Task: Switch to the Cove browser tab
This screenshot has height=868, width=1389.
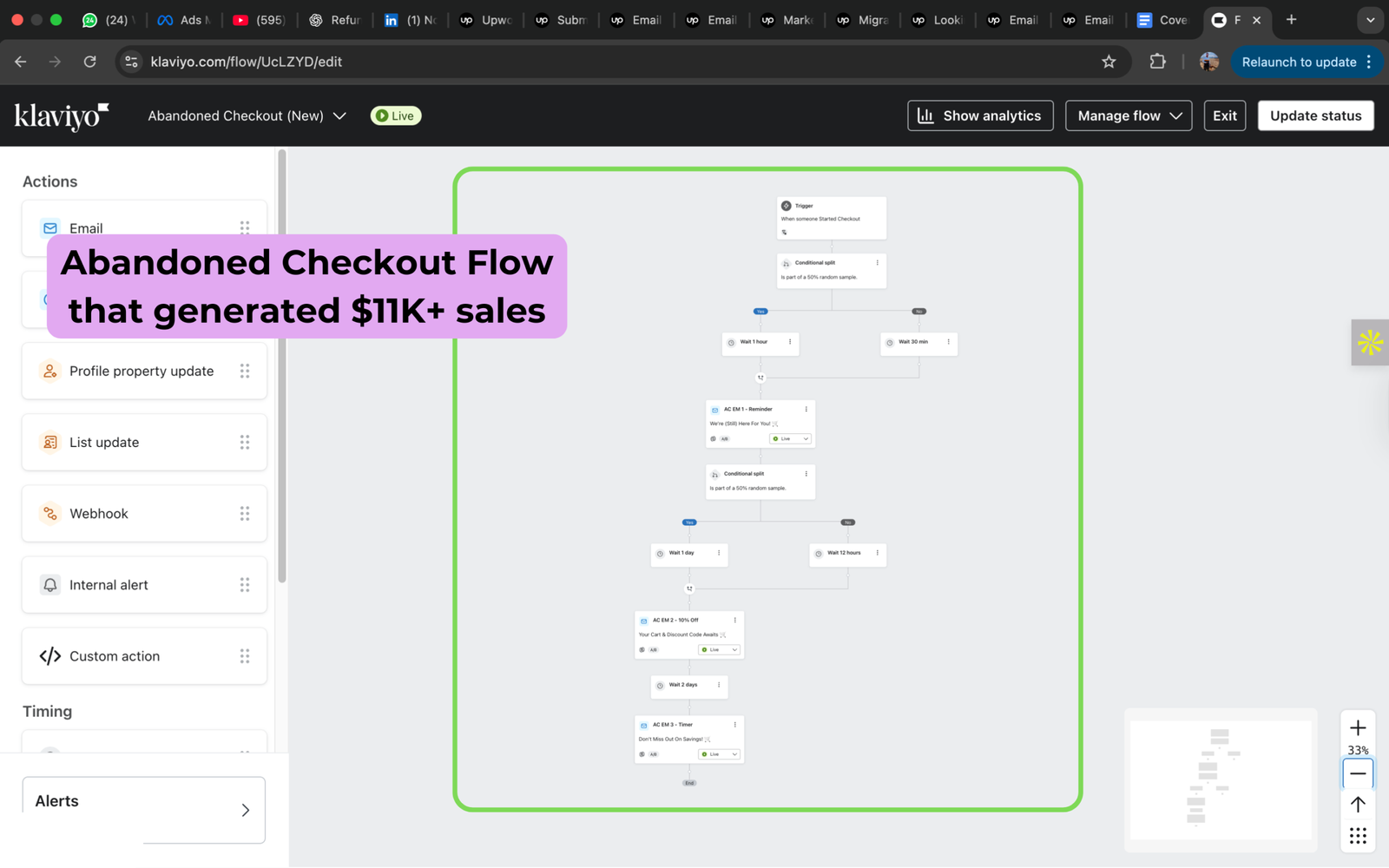Action: 1162,20
